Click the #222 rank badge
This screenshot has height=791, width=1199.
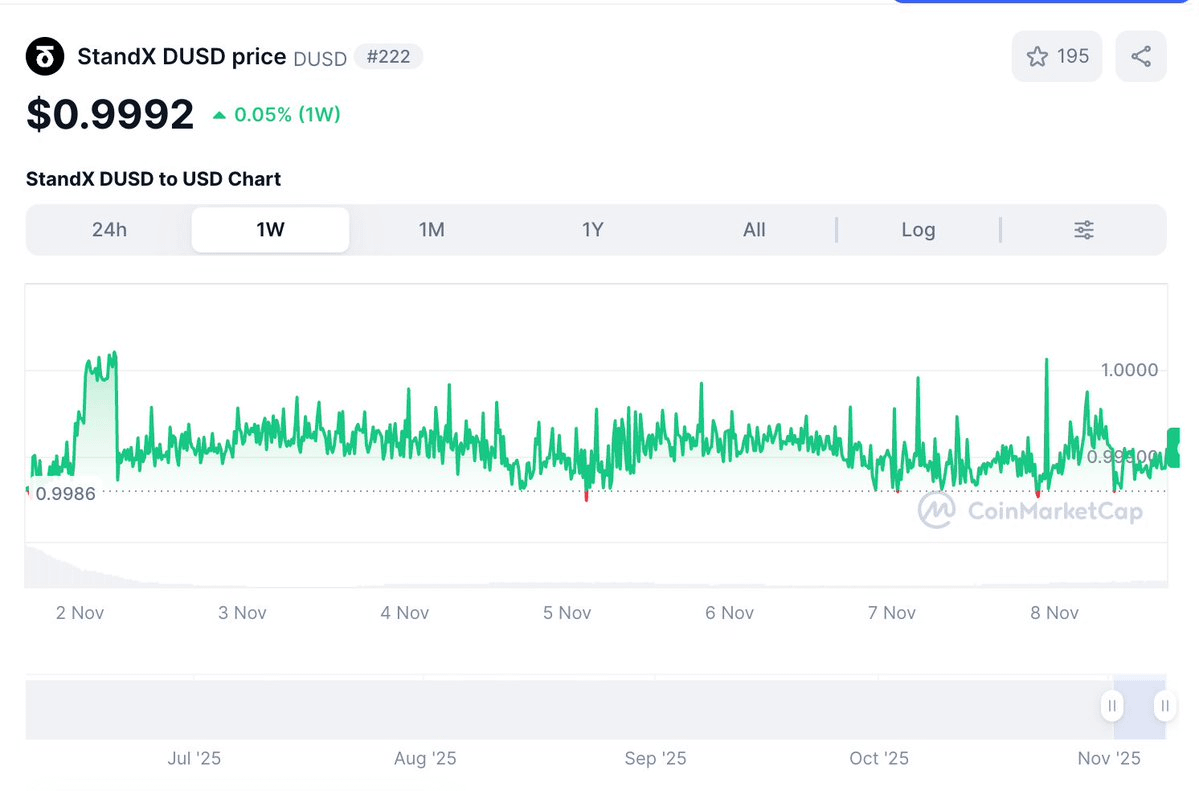pos(388,57)
